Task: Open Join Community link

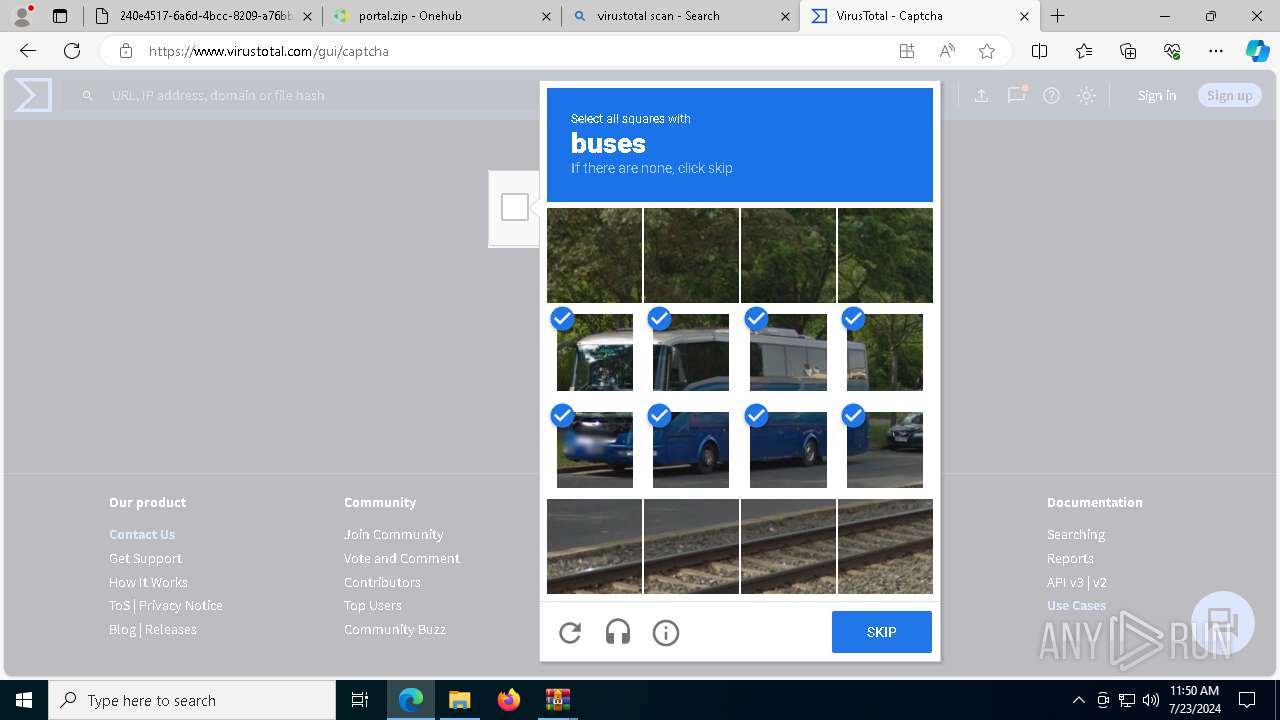Action: [394, 534]
